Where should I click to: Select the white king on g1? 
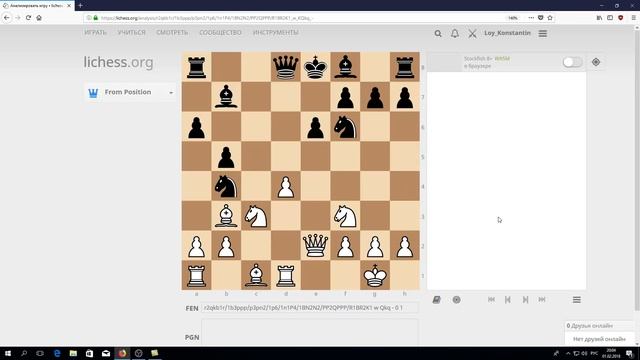point(375,276)
